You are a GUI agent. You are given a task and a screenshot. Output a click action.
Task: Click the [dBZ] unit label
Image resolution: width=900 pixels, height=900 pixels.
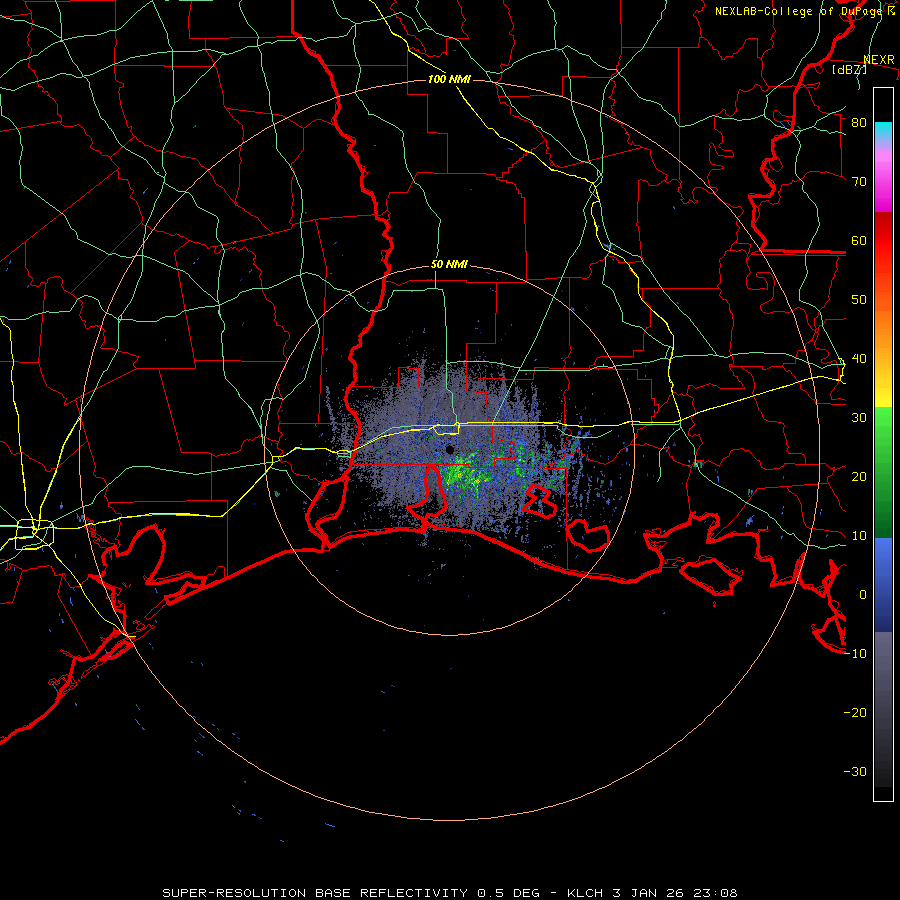(x=849, y=69)
